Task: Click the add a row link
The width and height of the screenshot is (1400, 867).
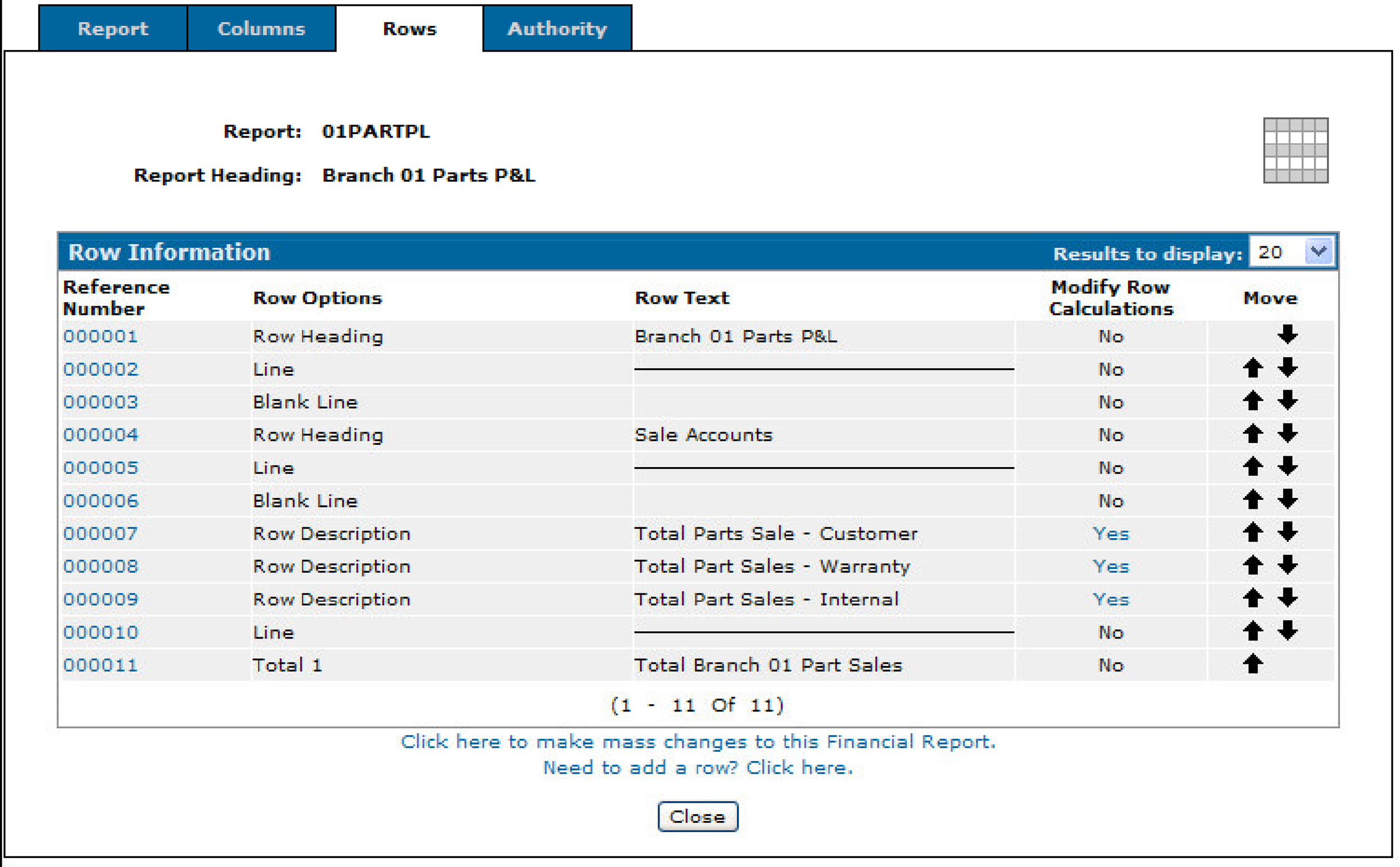Action: pyautogui.click(x=698, y=767)
